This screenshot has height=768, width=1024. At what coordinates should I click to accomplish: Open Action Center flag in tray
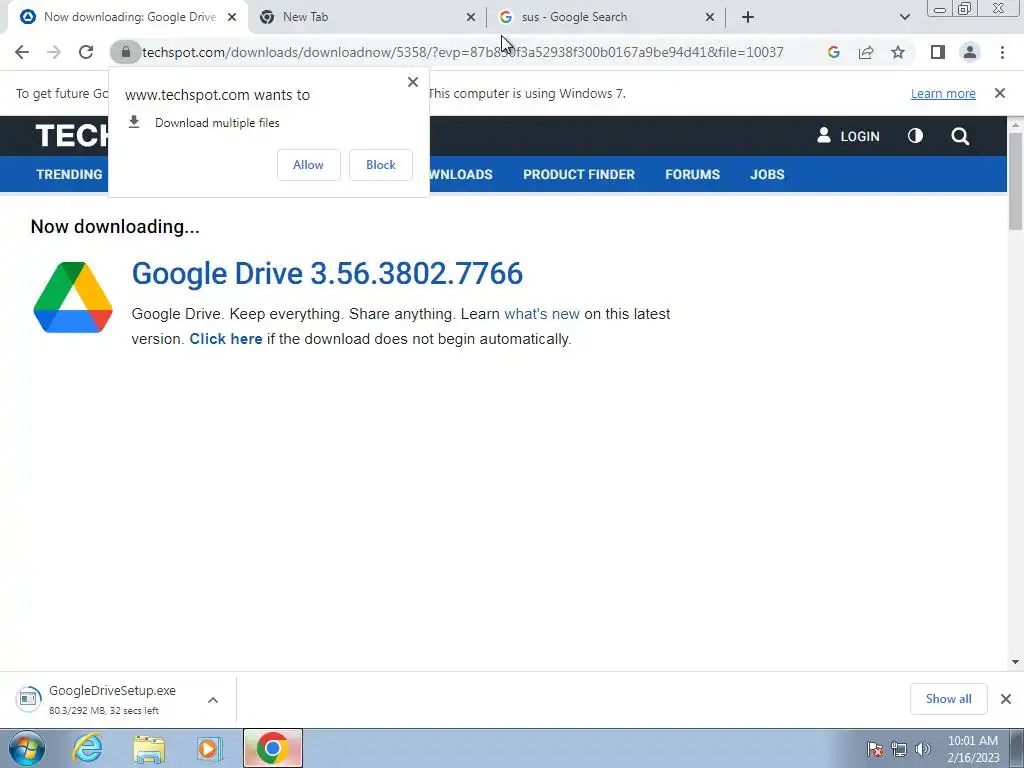tap(875, 749)
